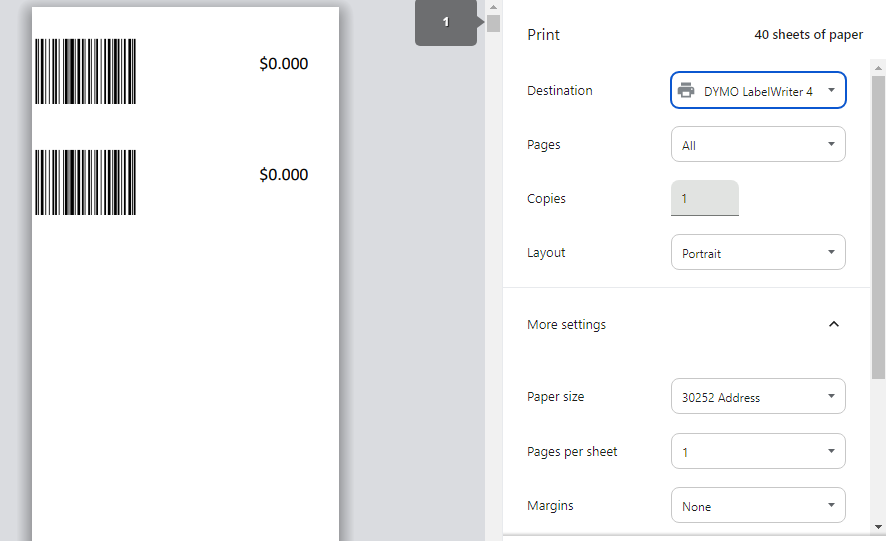The height and width of the screenshot is (541, 886).
Task: Click the preview scrollbar up arrow
Action: [x=493, y=7]
